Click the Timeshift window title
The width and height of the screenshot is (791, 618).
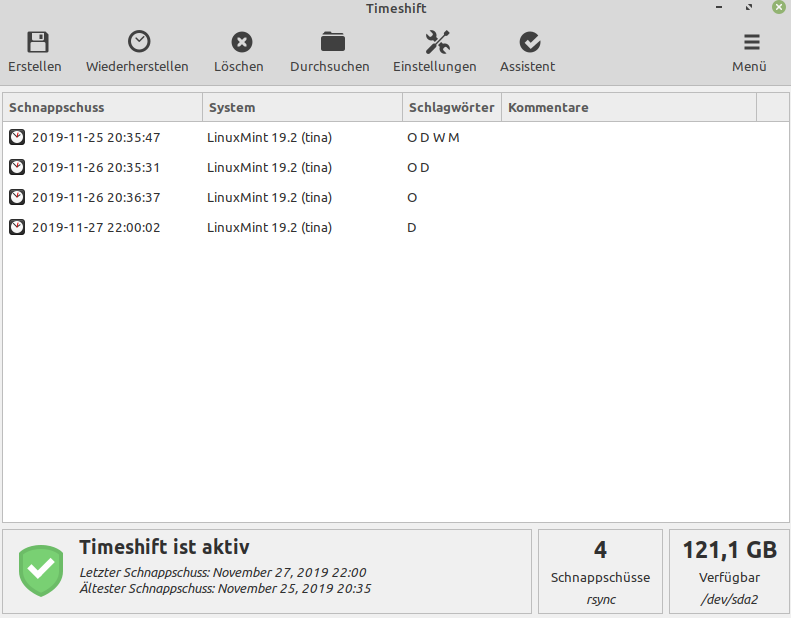(396, 9)
